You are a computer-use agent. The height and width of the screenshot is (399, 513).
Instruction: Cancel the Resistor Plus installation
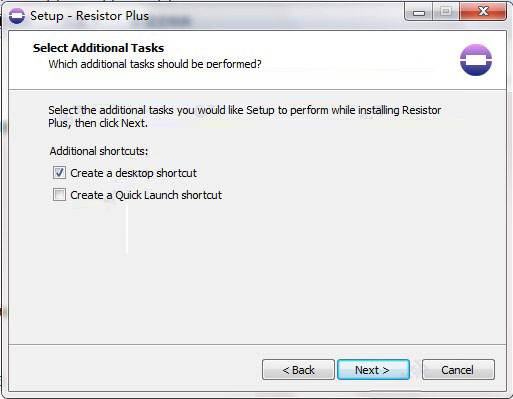[x=458, y=370]
